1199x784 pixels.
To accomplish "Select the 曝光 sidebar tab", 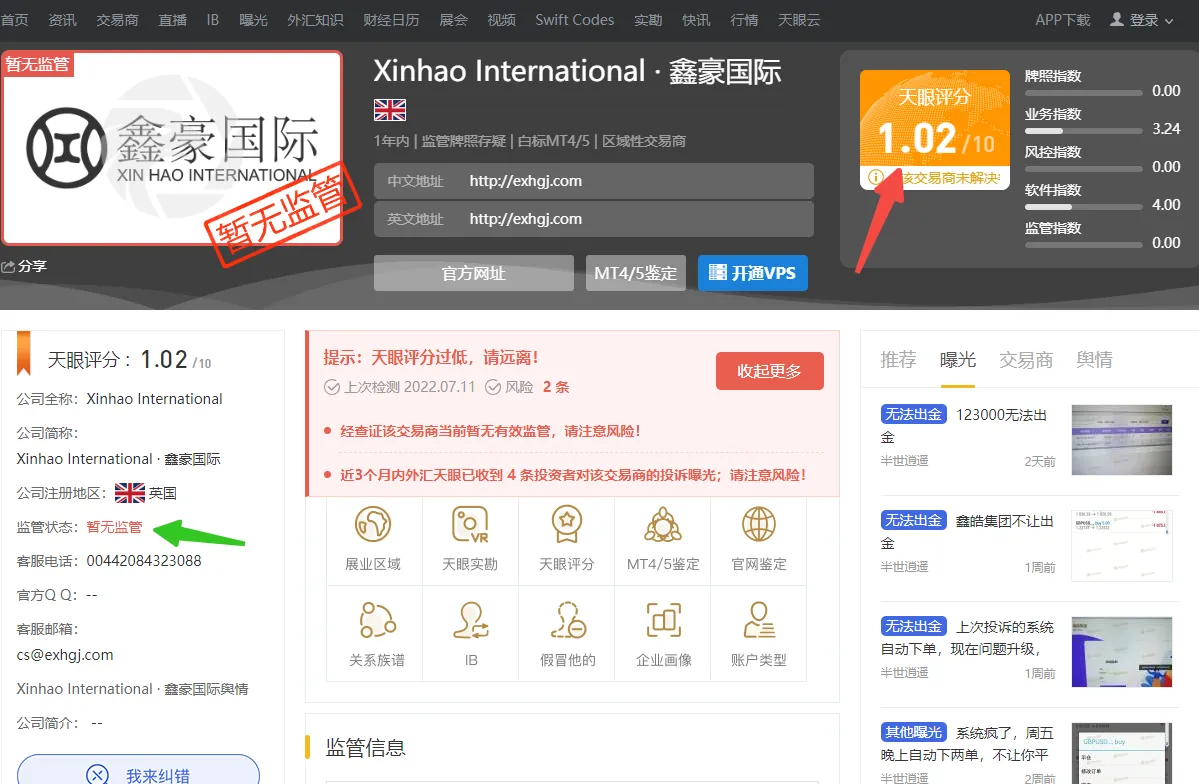I will 957,359.
